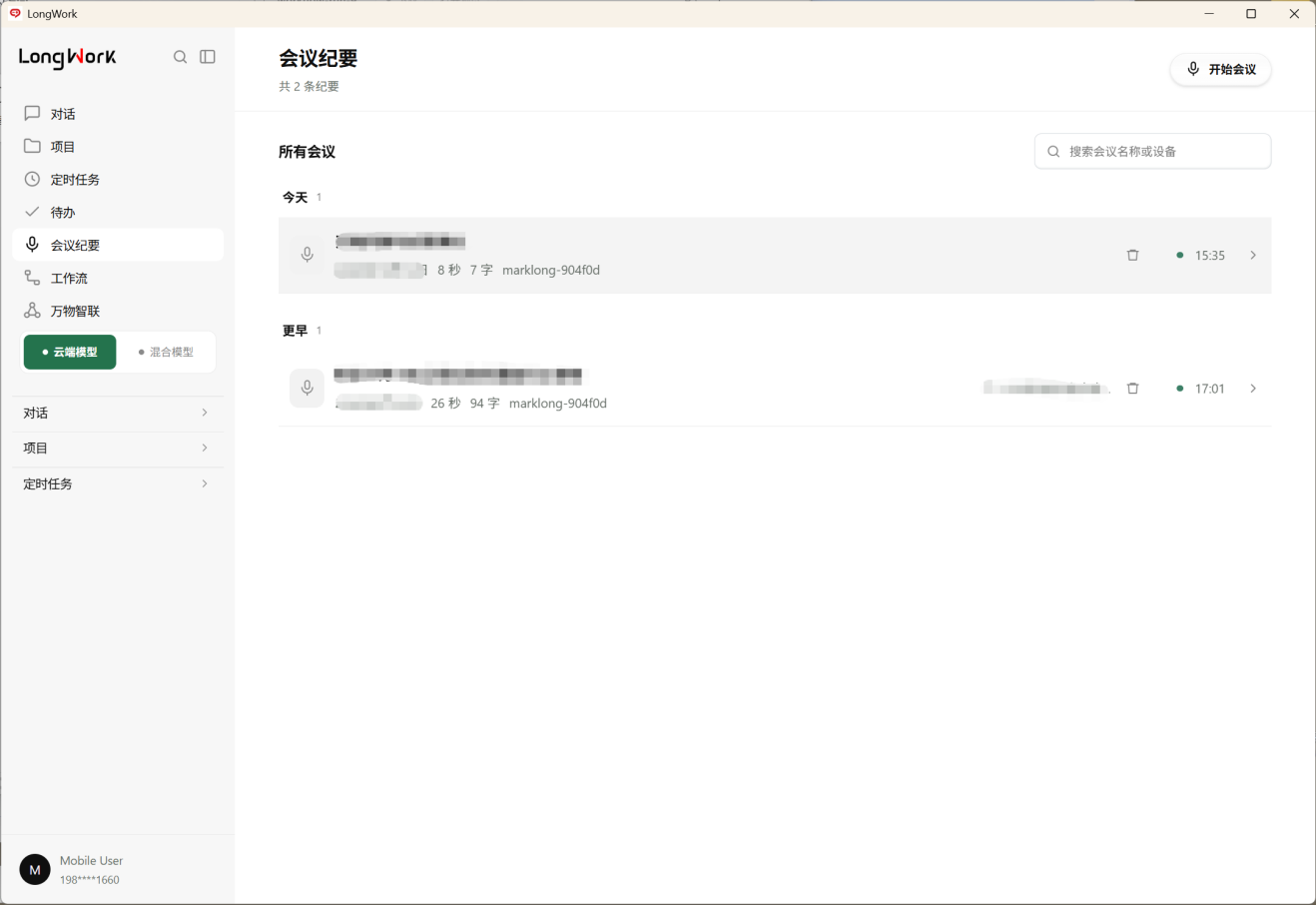Viewport: 1316px width, 905px height.
Task: Click the 17:01 timestamp
Action: point(1209,389)
